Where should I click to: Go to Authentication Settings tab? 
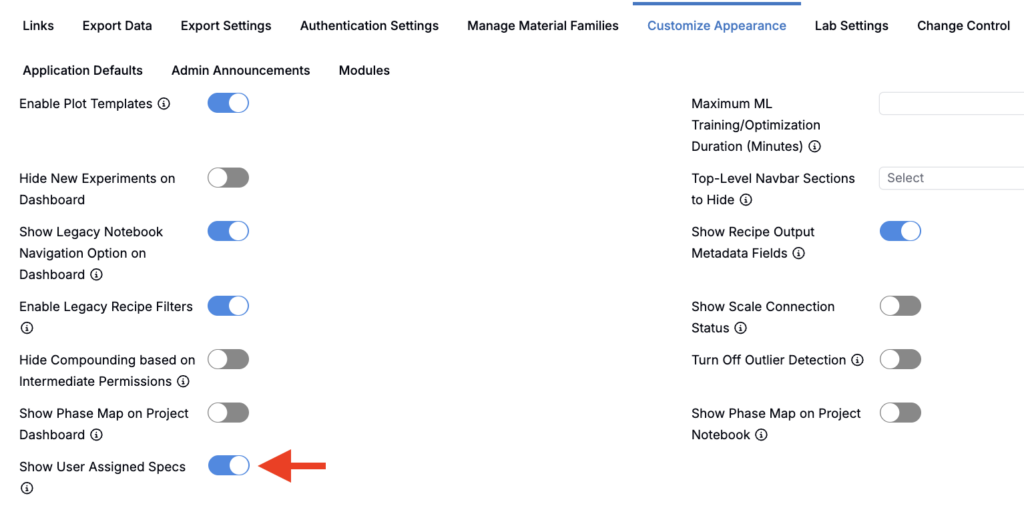pos(369,26)
